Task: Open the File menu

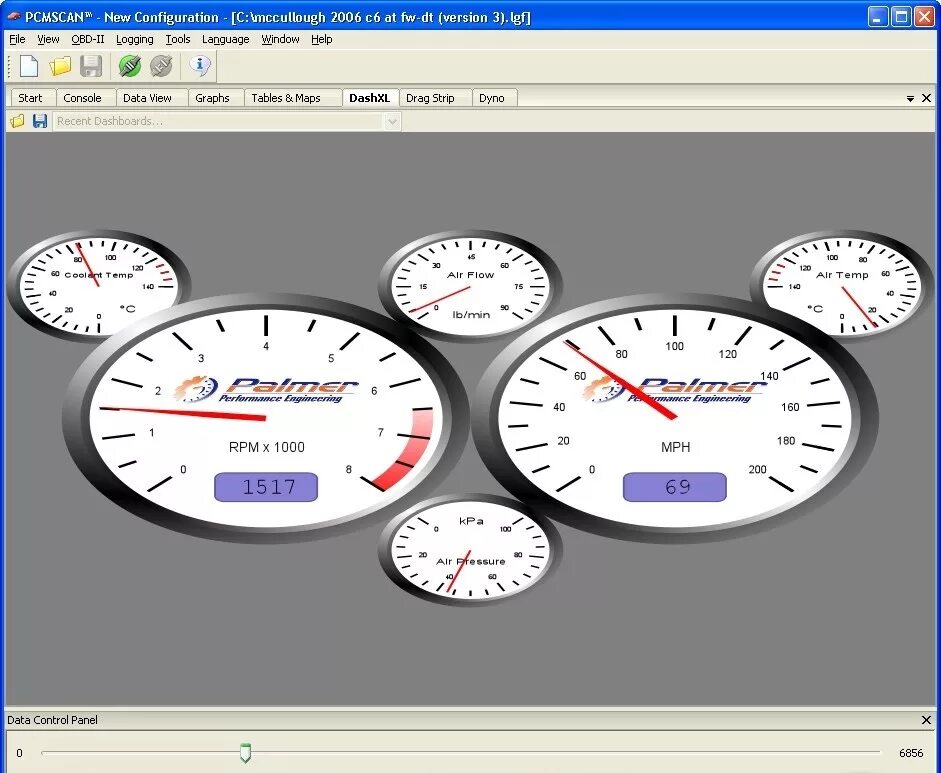Action: (17, 39)
